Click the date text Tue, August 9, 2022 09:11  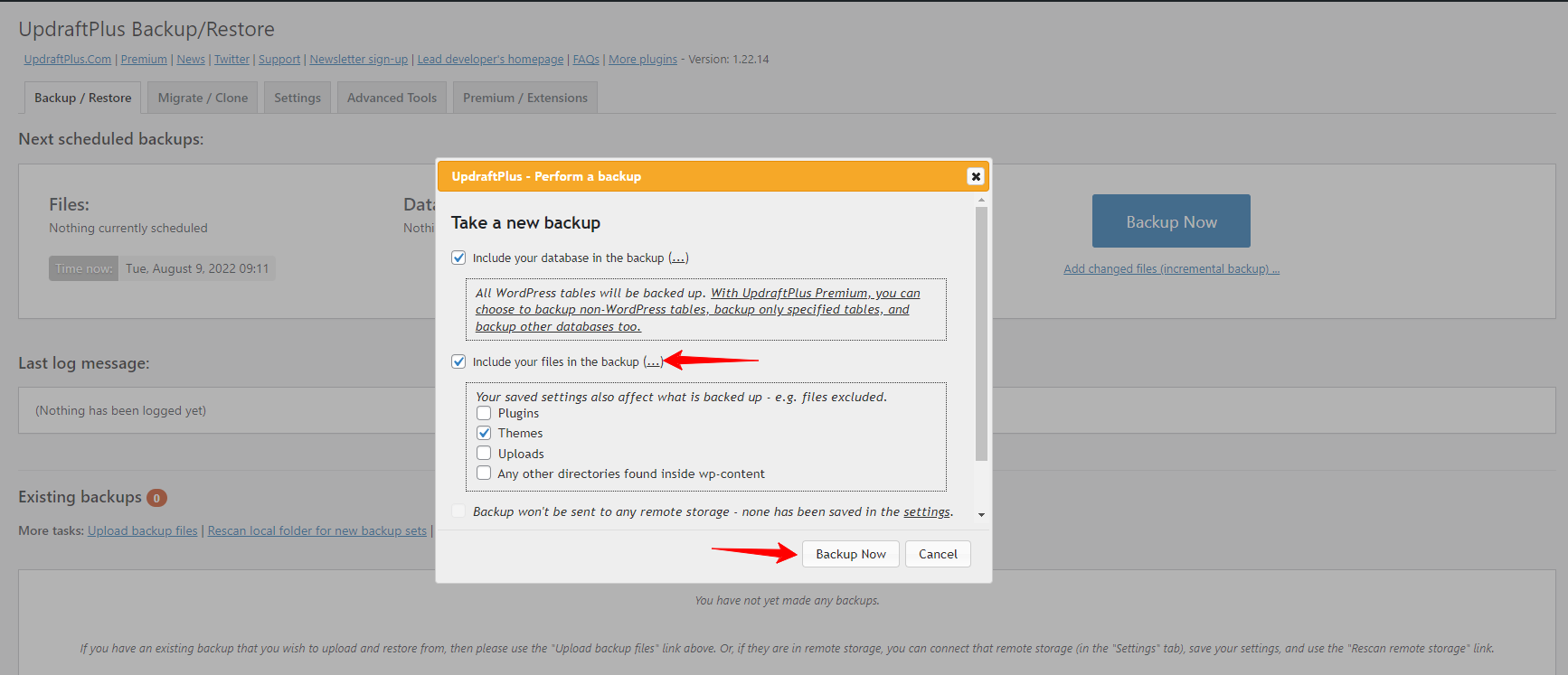click(197, 268)
